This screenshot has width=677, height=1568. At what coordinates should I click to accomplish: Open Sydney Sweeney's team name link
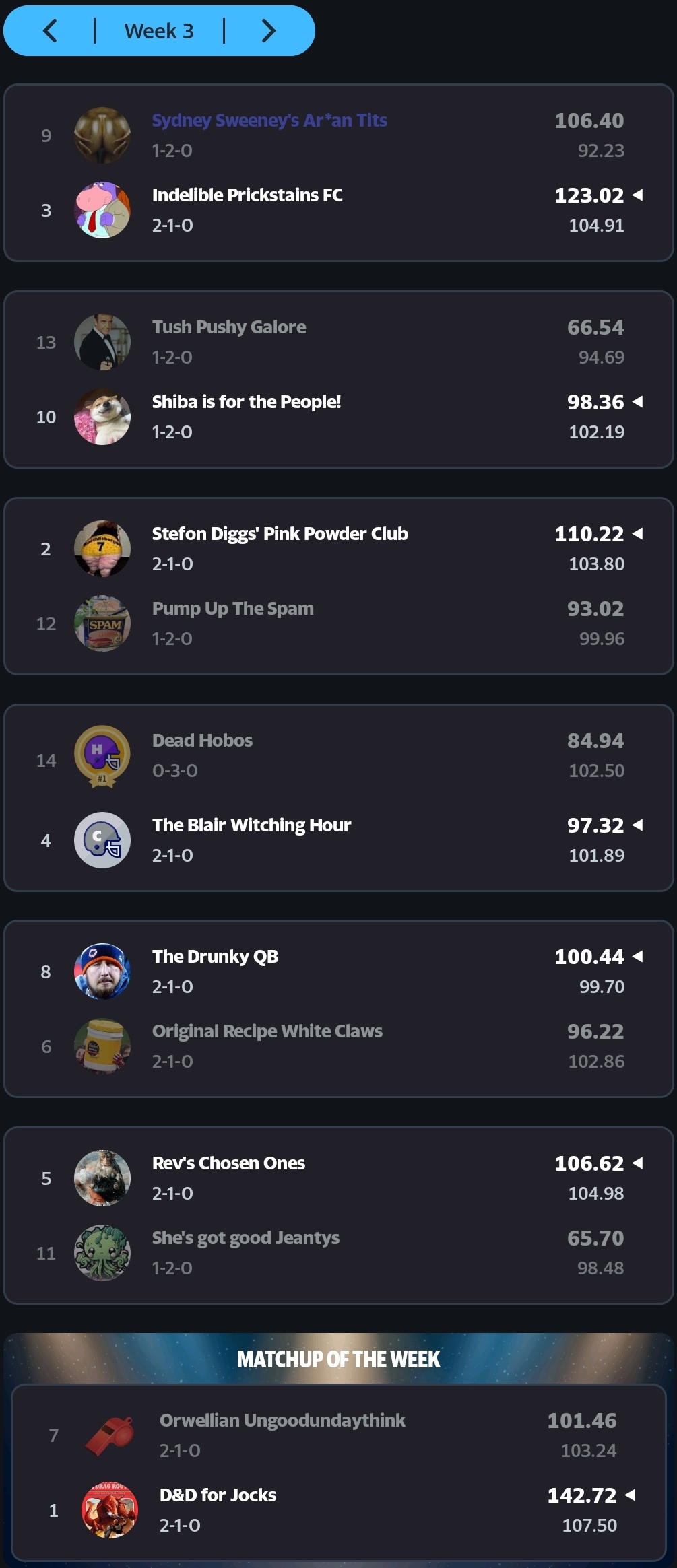[x=269, y=121]
